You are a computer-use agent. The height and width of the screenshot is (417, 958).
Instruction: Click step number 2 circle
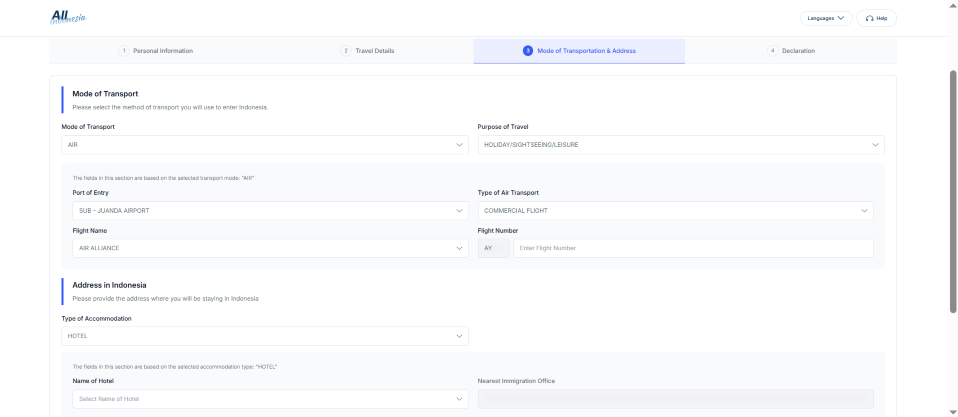tap(346, 51)
